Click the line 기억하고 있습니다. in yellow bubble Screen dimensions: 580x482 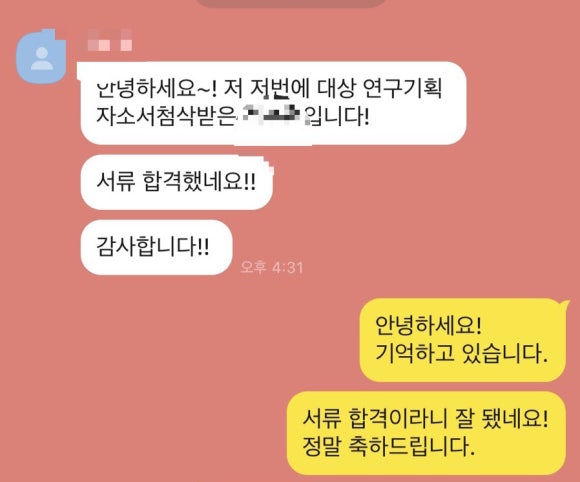tap(461, 353)
